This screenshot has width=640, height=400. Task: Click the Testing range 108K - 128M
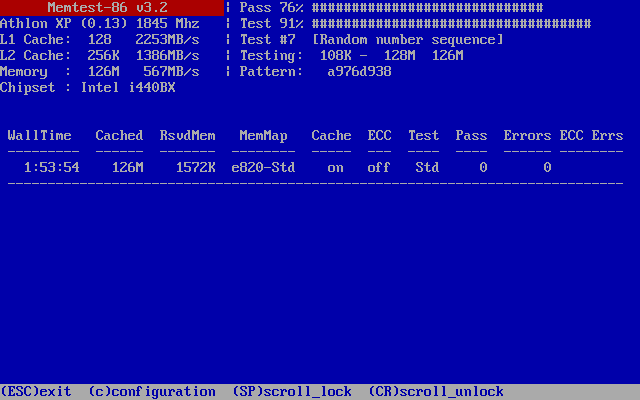367,56
